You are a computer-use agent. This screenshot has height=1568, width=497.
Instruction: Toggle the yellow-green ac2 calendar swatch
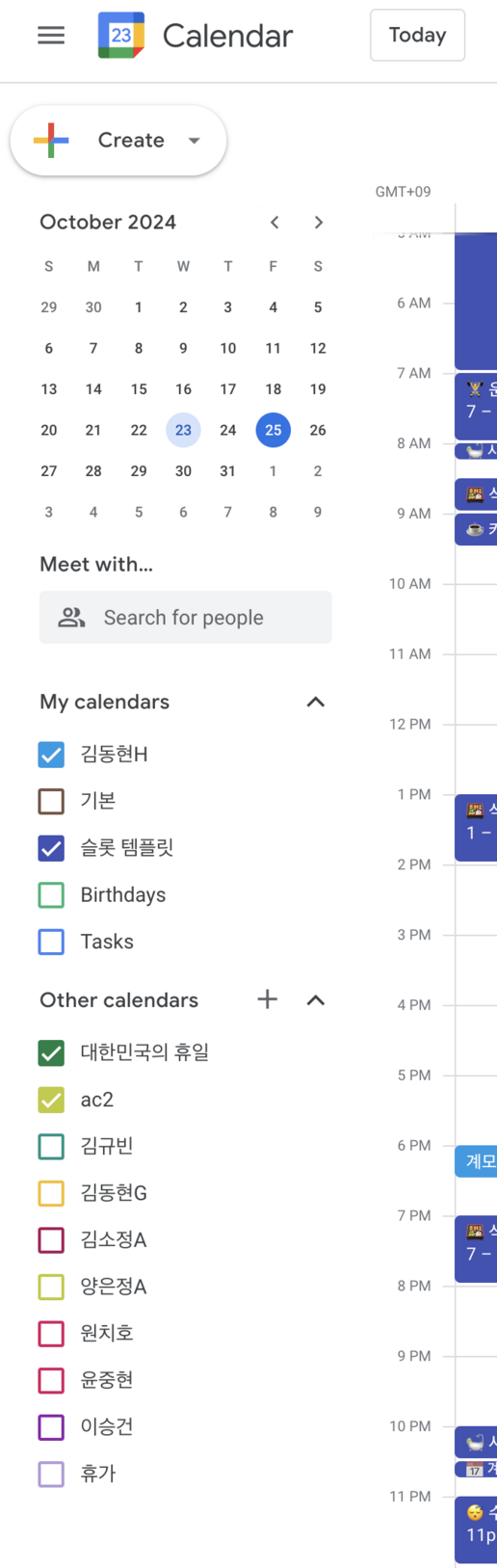point(51,1100)
